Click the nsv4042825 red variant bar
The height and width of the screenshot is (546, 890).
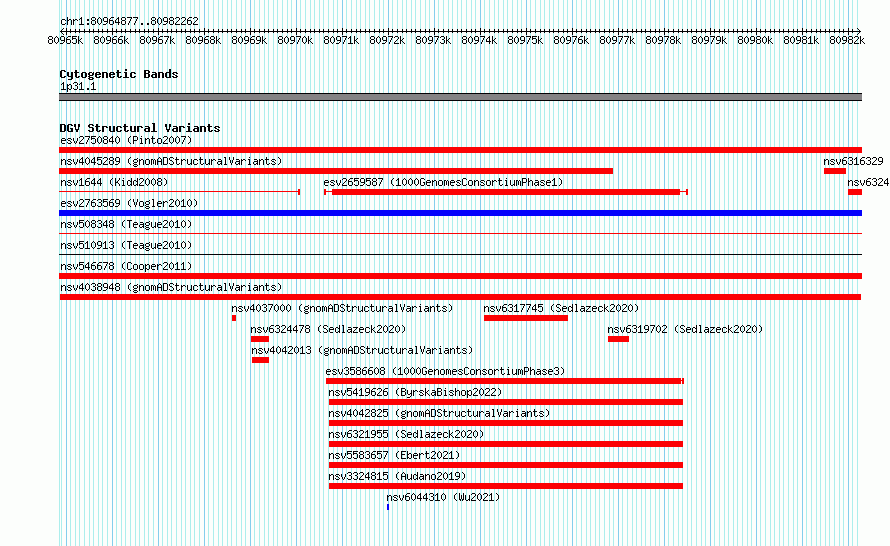[506, 423]
